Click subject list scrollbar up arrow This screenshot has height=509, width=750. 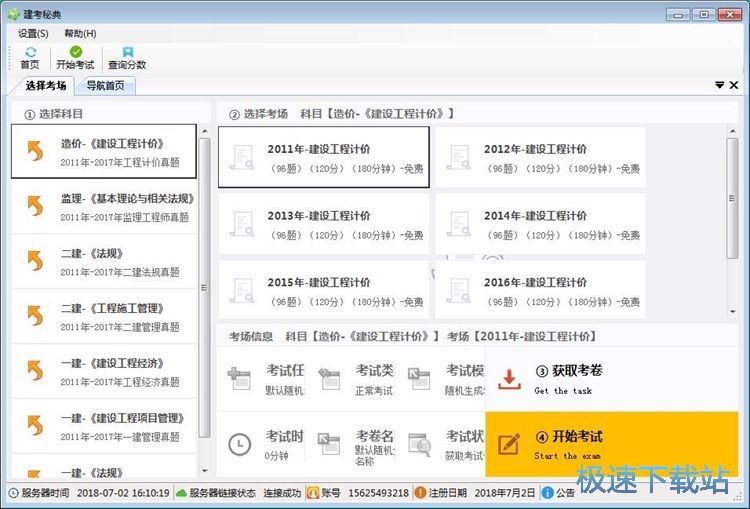205,131
